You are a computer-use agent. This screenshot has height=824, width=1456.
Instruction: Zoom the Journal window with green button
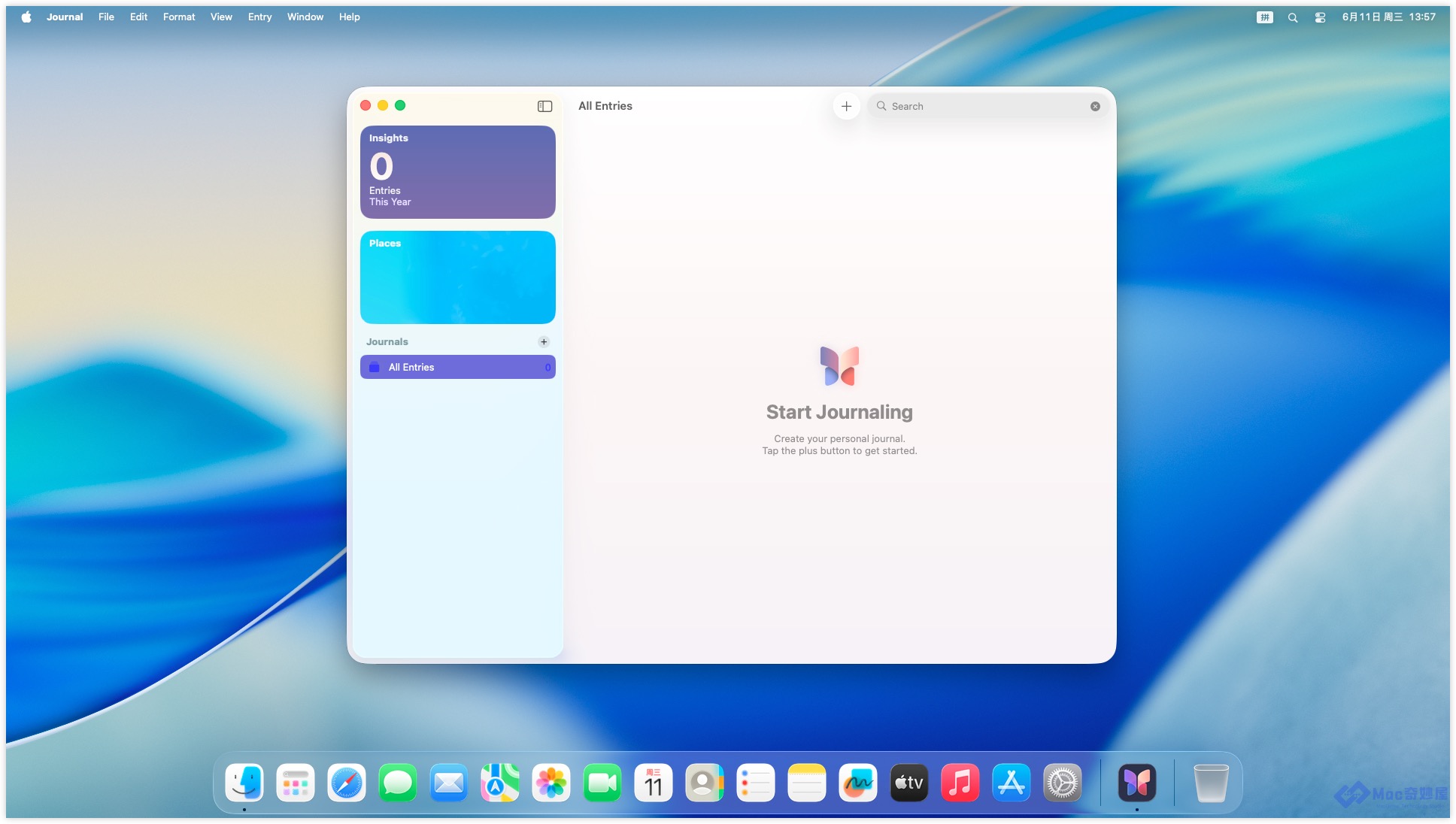coord(400,105)
